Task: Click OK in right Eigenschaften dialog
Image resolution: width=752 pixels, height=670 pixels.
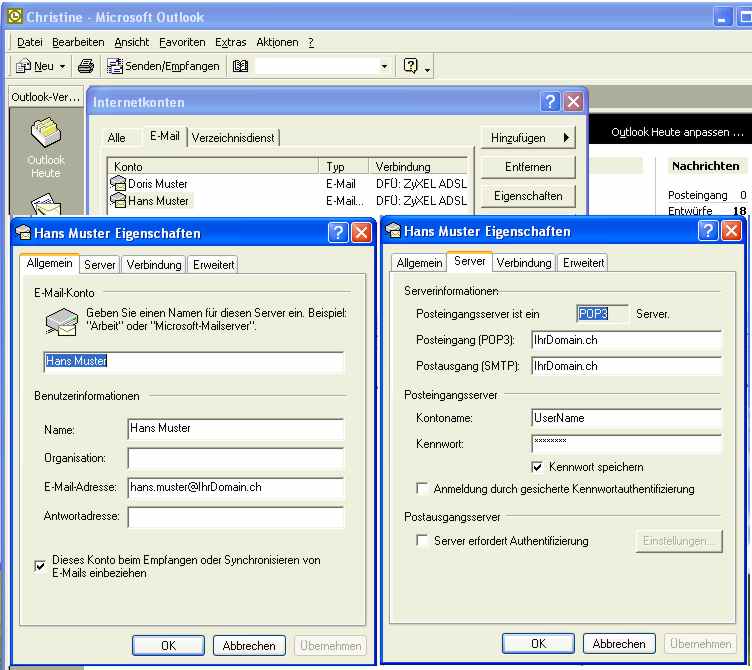Action: [538, 643]
